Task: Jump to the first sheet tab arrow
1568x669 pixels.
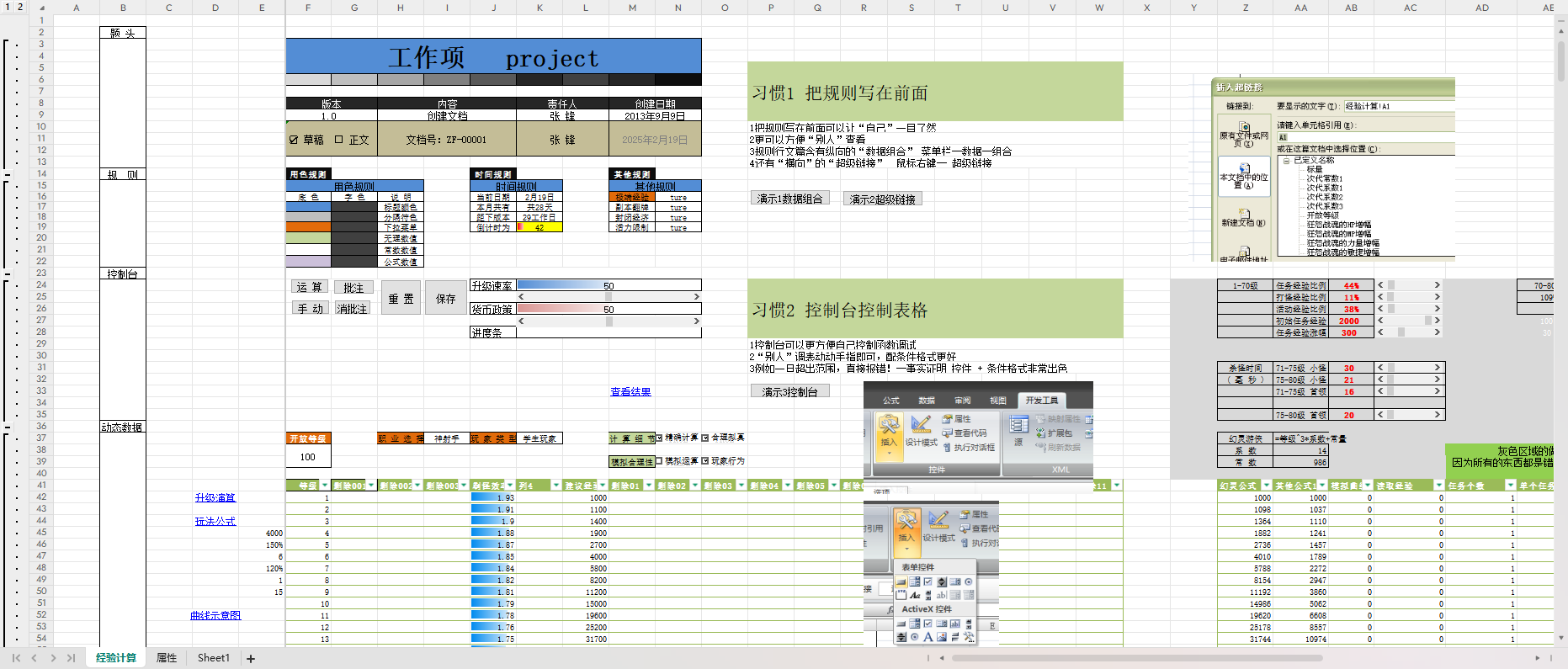Action: (16, 658)
